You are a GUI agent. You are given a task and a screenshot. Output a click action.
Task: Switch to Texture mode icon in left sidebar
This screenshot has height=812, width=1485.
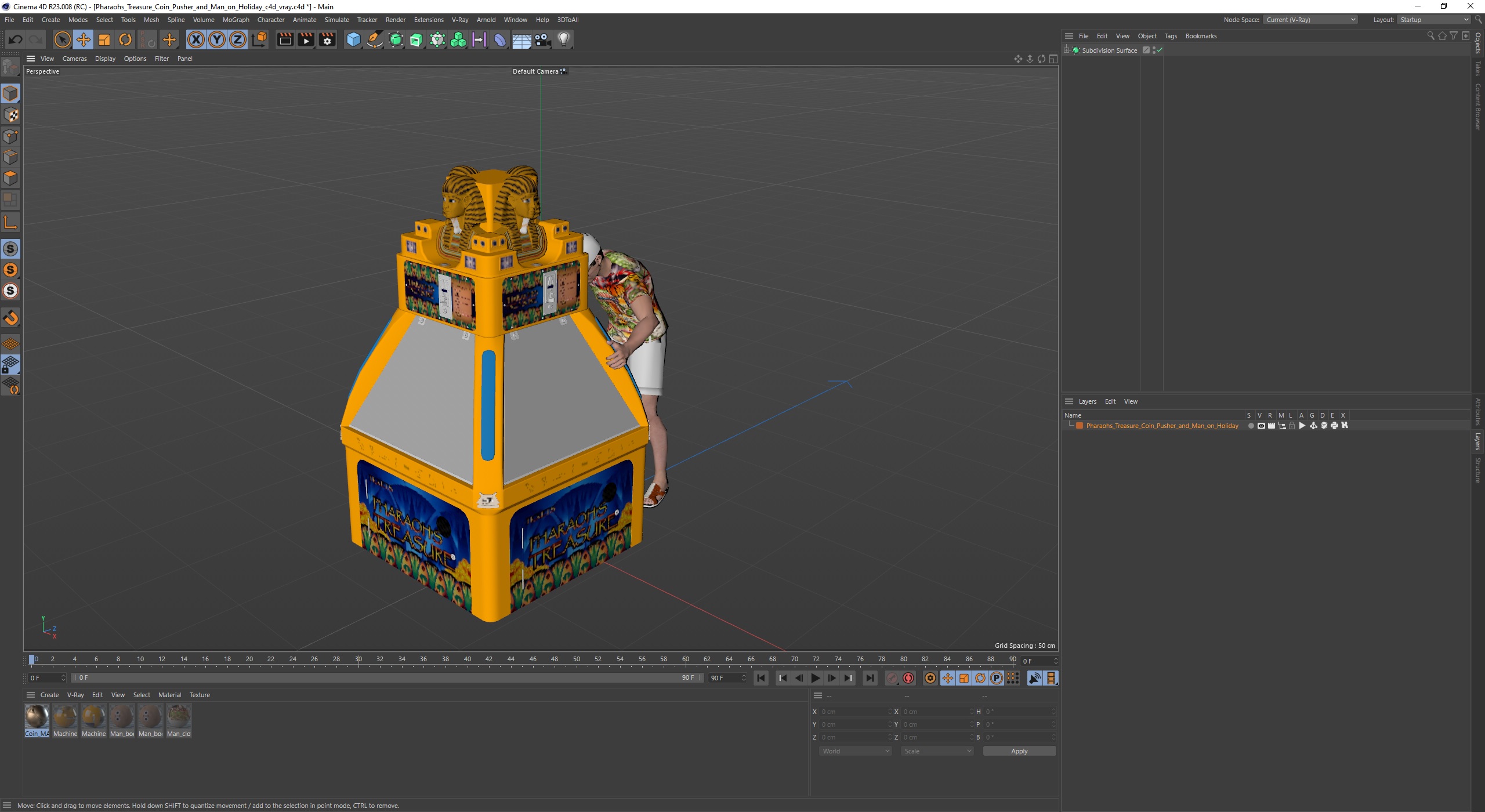coord(10,115)
